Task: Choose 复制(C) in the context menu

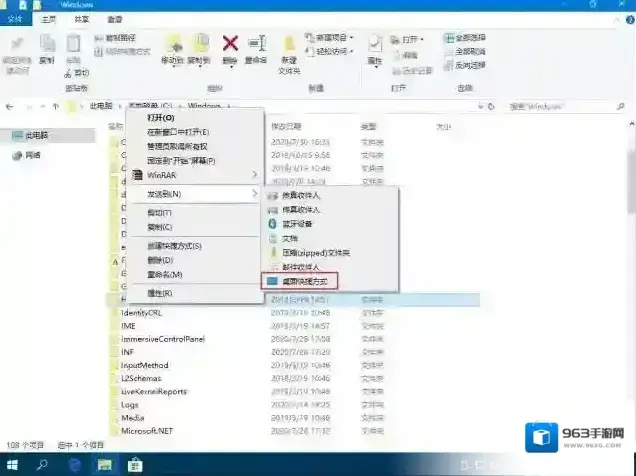Action: click(x=195, y=227)
